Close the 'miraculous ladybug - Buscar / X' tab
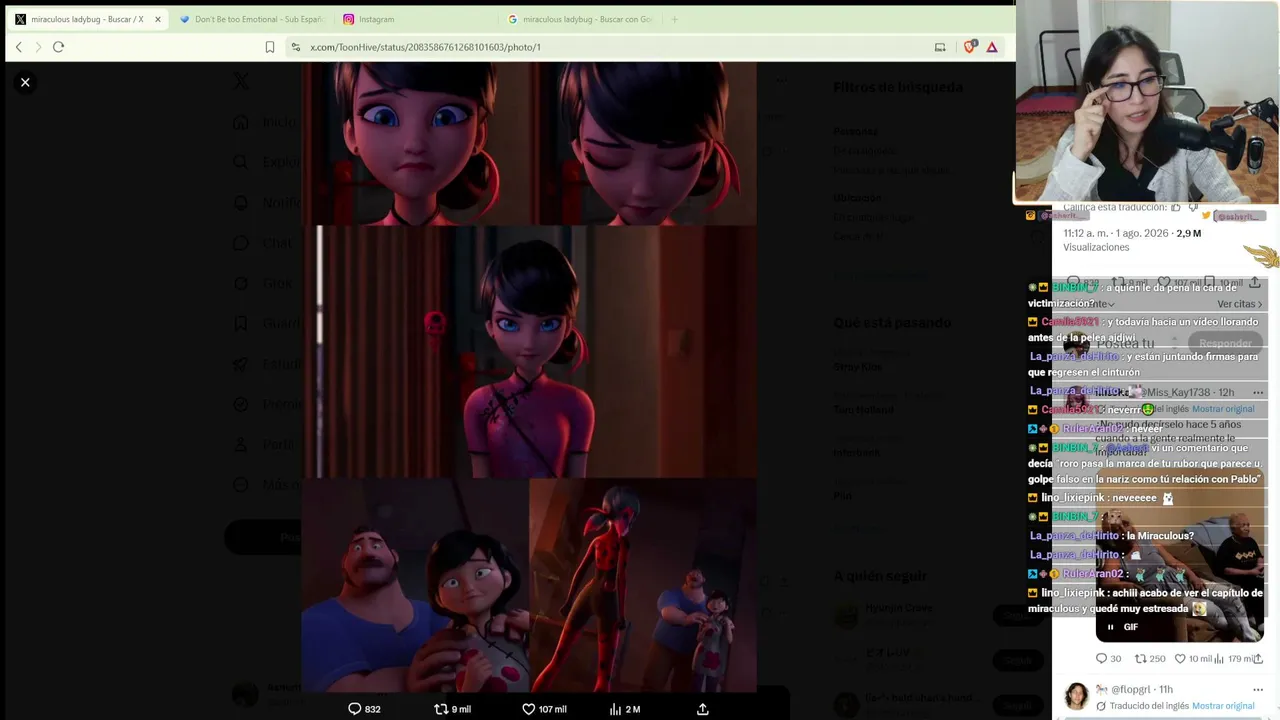Screen dimensions: 1280x720 click(x=157, y=19)
